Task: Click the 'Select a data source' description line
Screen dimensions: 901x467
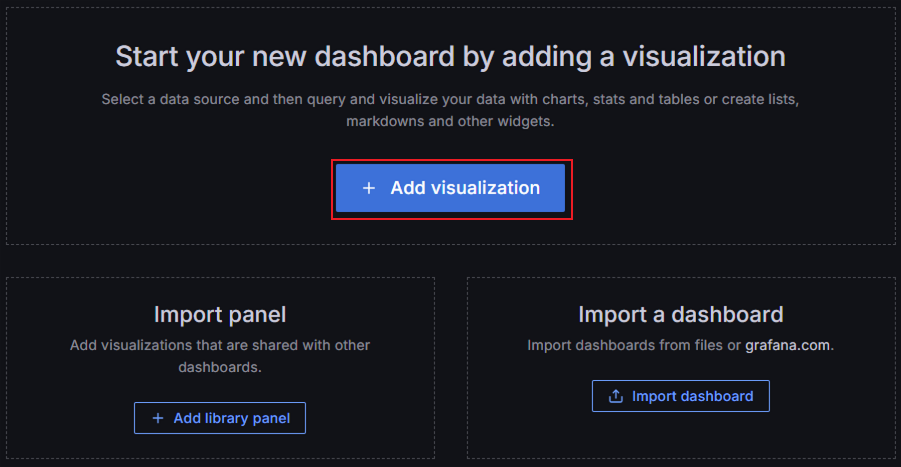Action: 450,101
